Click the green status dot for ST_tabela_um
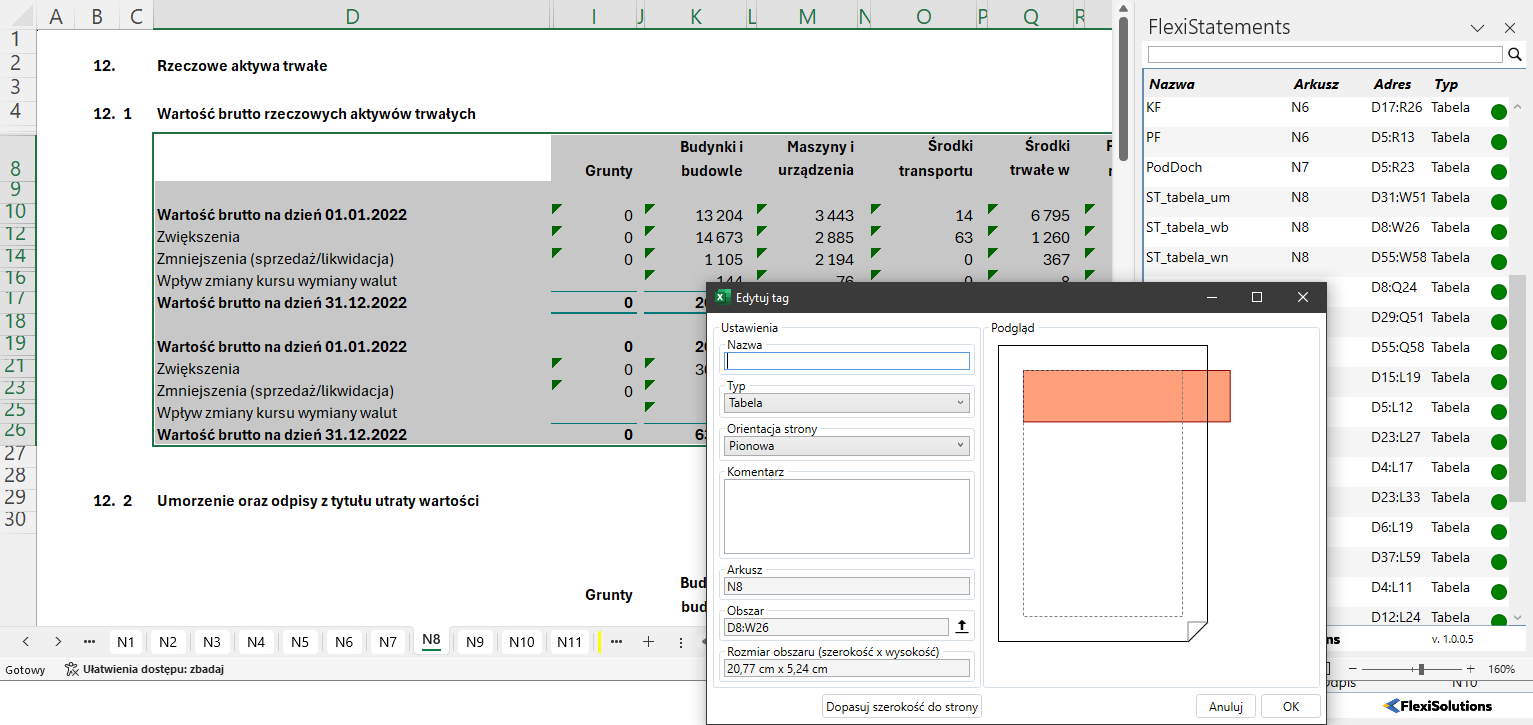This screenshot has width=1533, height=725. click(1498, 202)
